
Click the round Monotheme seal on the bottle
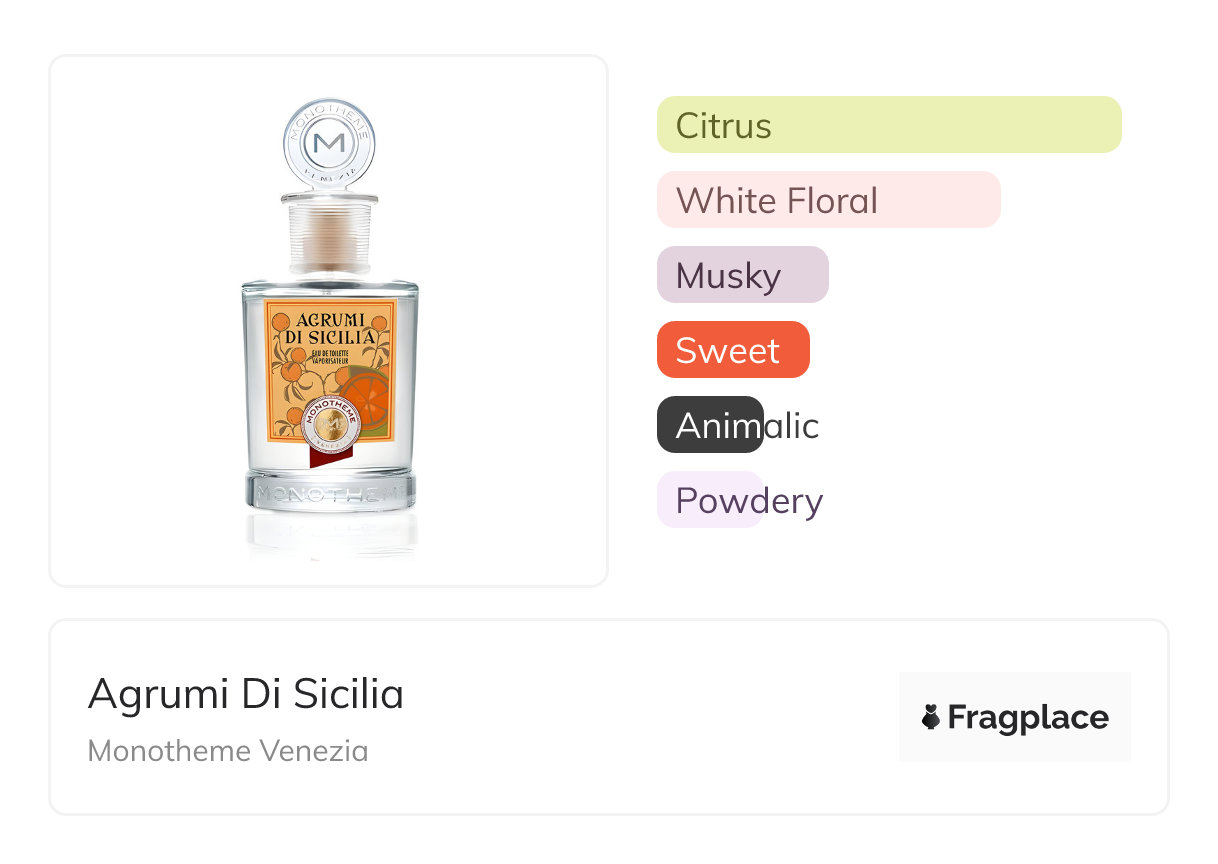329,421
